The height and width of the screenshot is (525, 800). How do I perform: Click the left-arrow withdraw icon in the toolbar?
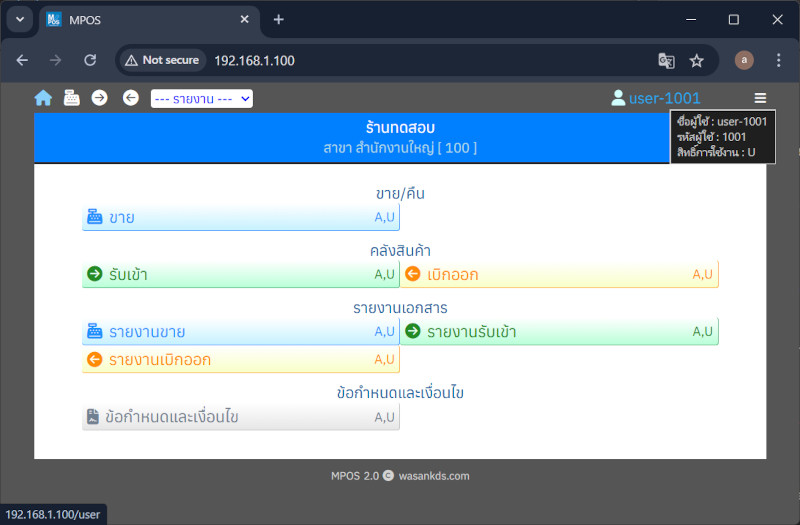point(130,98)
